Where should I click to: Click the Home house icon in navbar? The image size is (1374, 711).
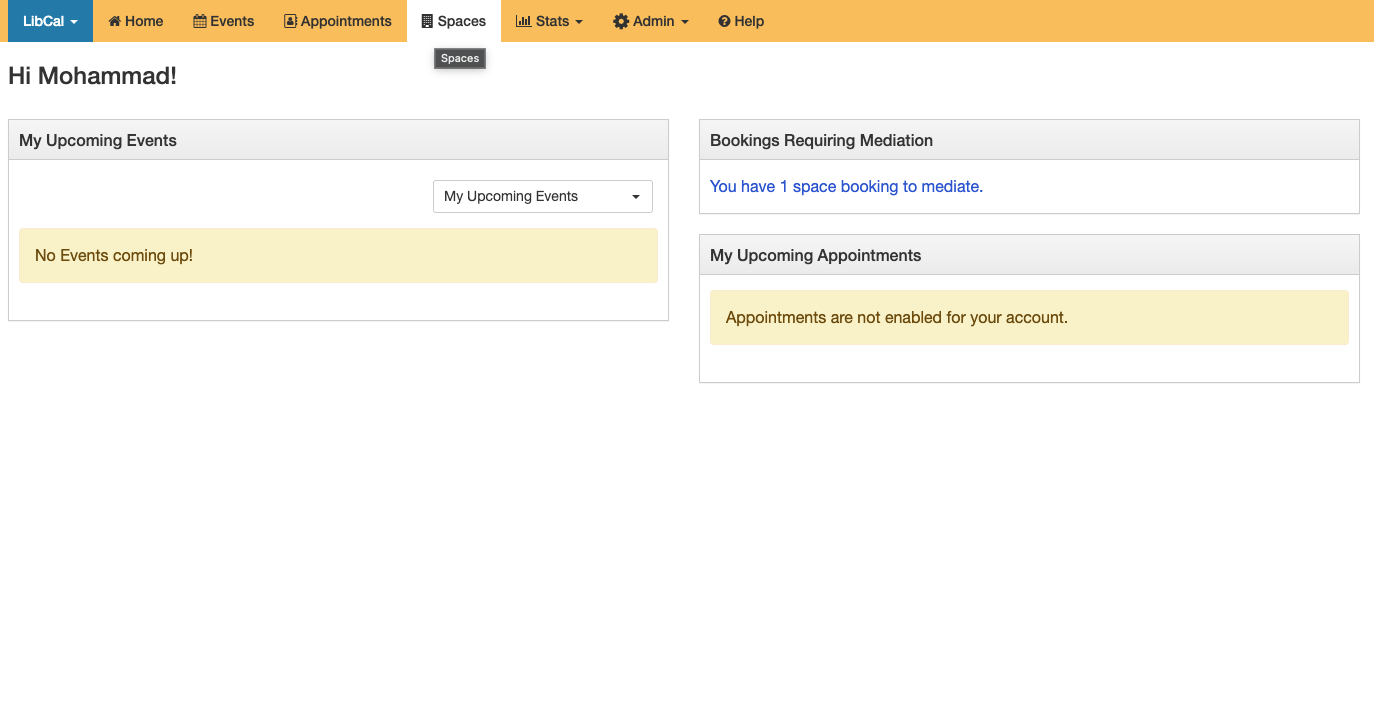[115, 21]
